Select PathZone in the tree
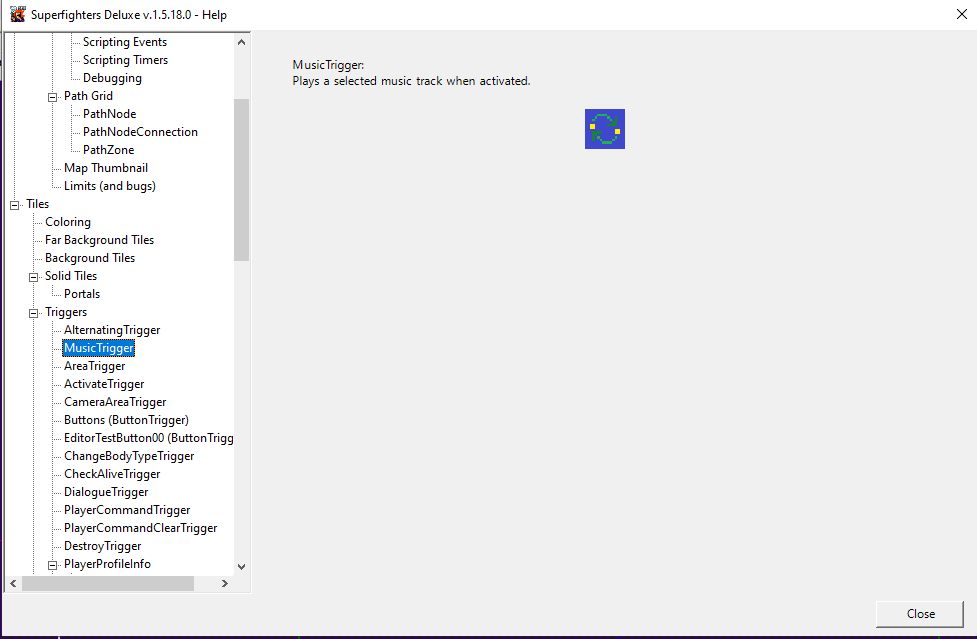977x639 pixels. [108, 150]
